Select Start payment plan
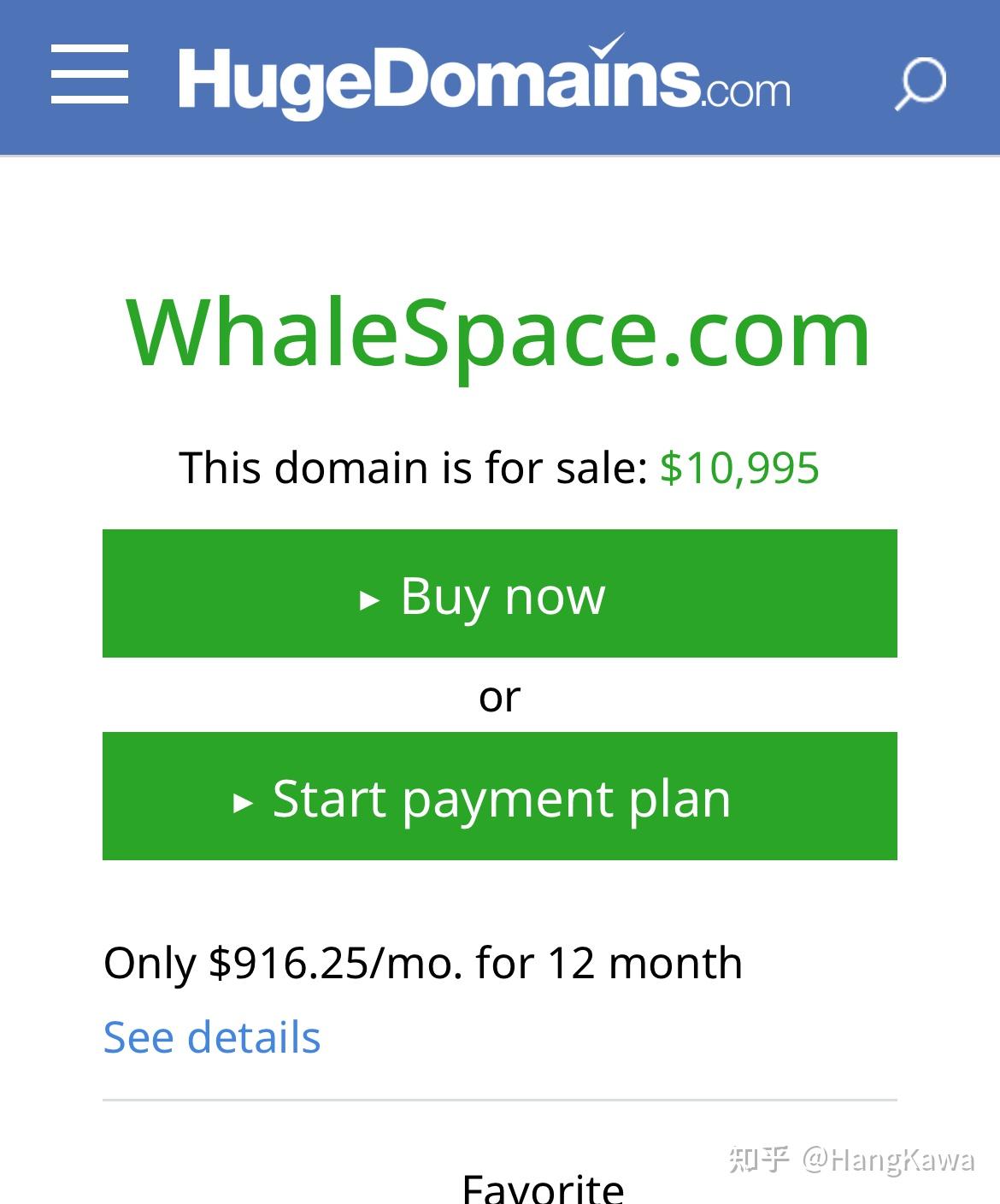The image size is (1000, 1204). (500, 798)
